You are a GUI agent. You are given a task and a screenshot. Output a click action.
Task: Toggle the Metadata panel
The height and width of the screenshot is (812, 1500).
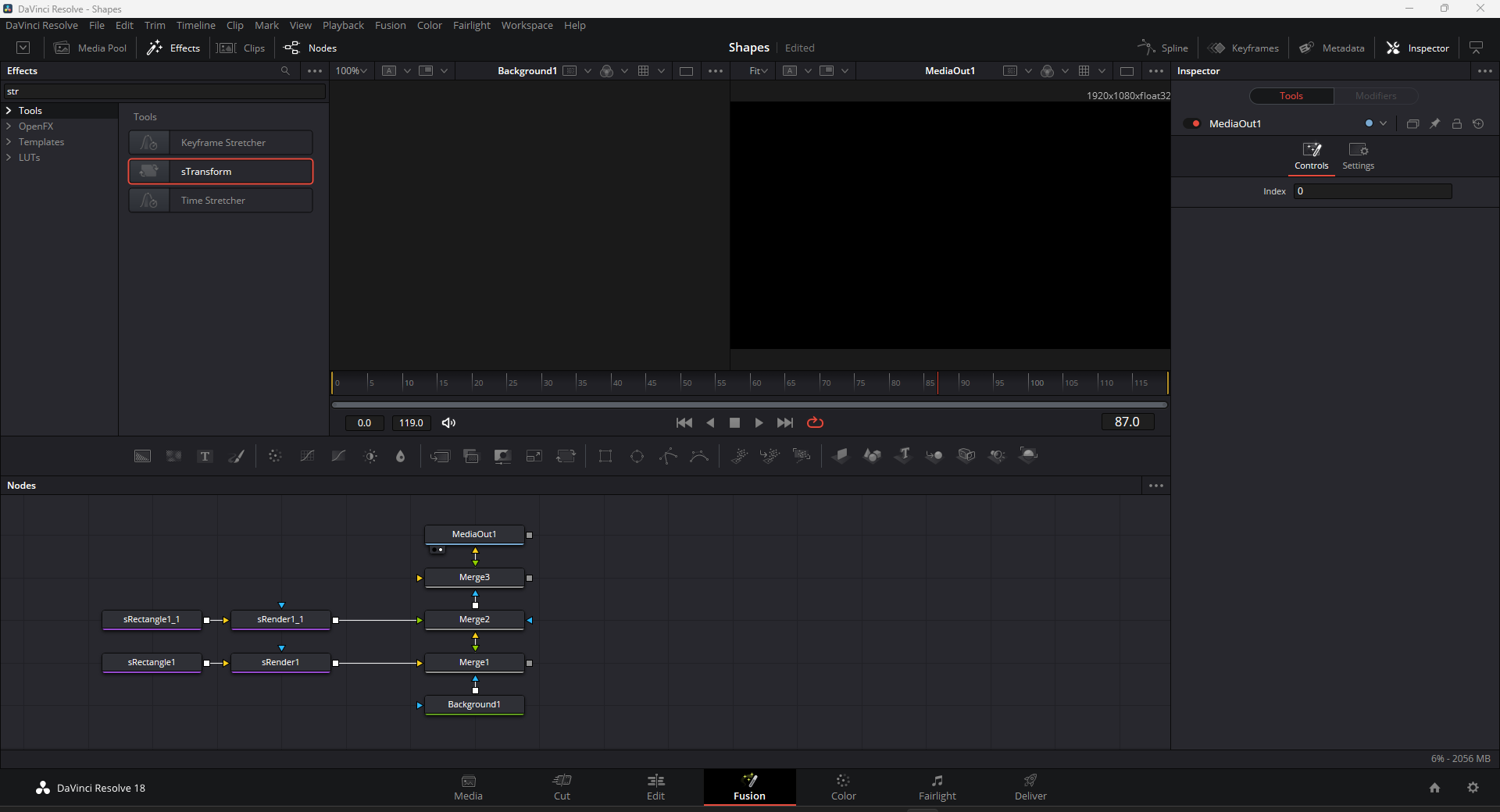click(x=1331, y=48)
